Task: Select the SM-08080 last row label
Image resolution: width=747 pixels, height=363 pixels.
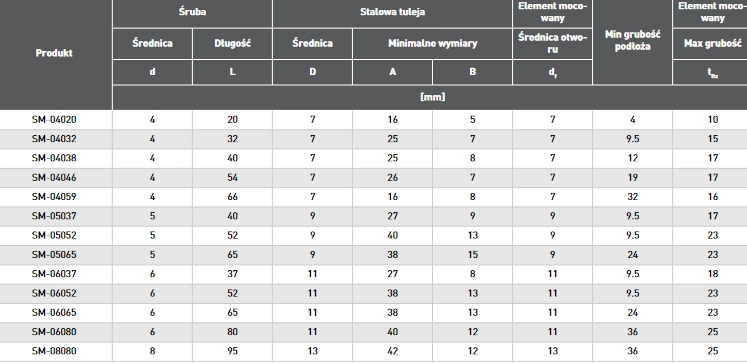Action: click(x=54, y=351)
